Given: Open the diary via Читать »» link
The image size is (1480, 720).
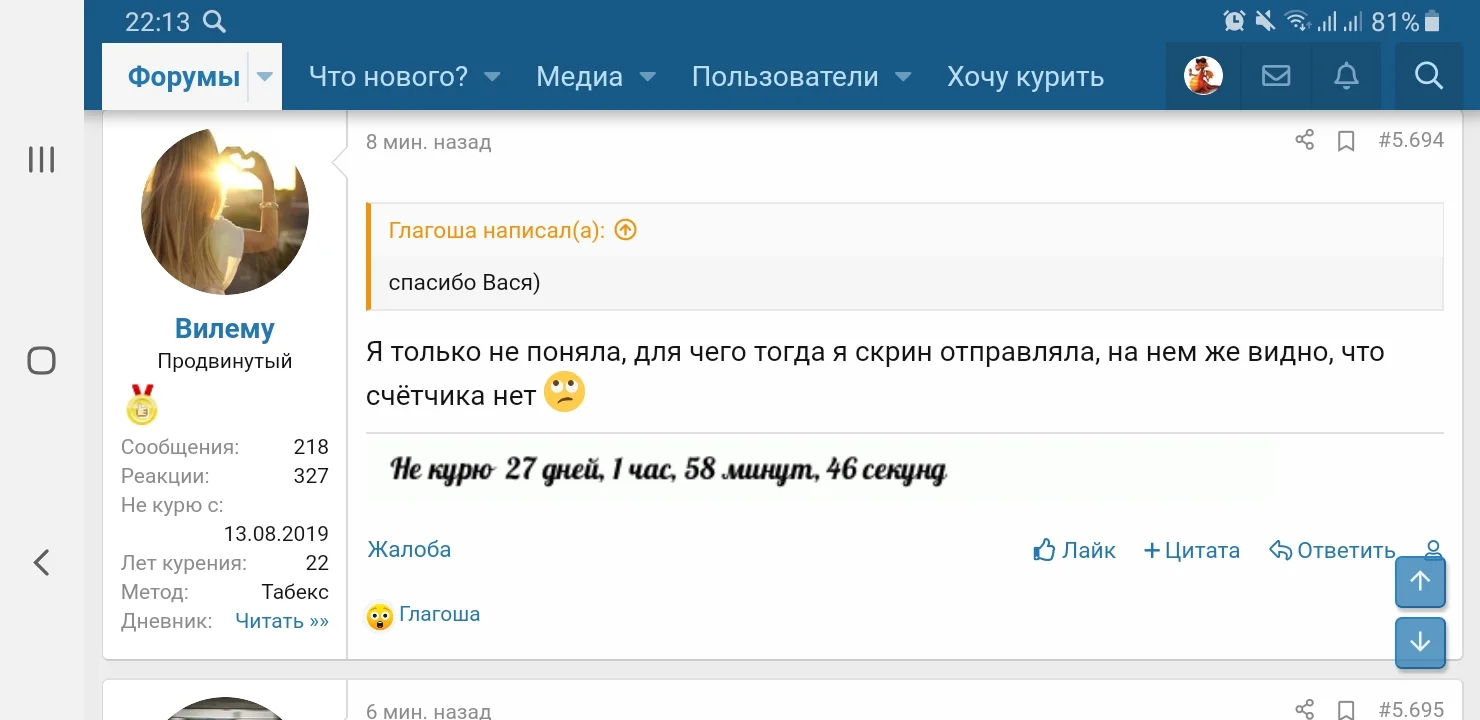Looking at the screenshot, I should coord(281,620).
